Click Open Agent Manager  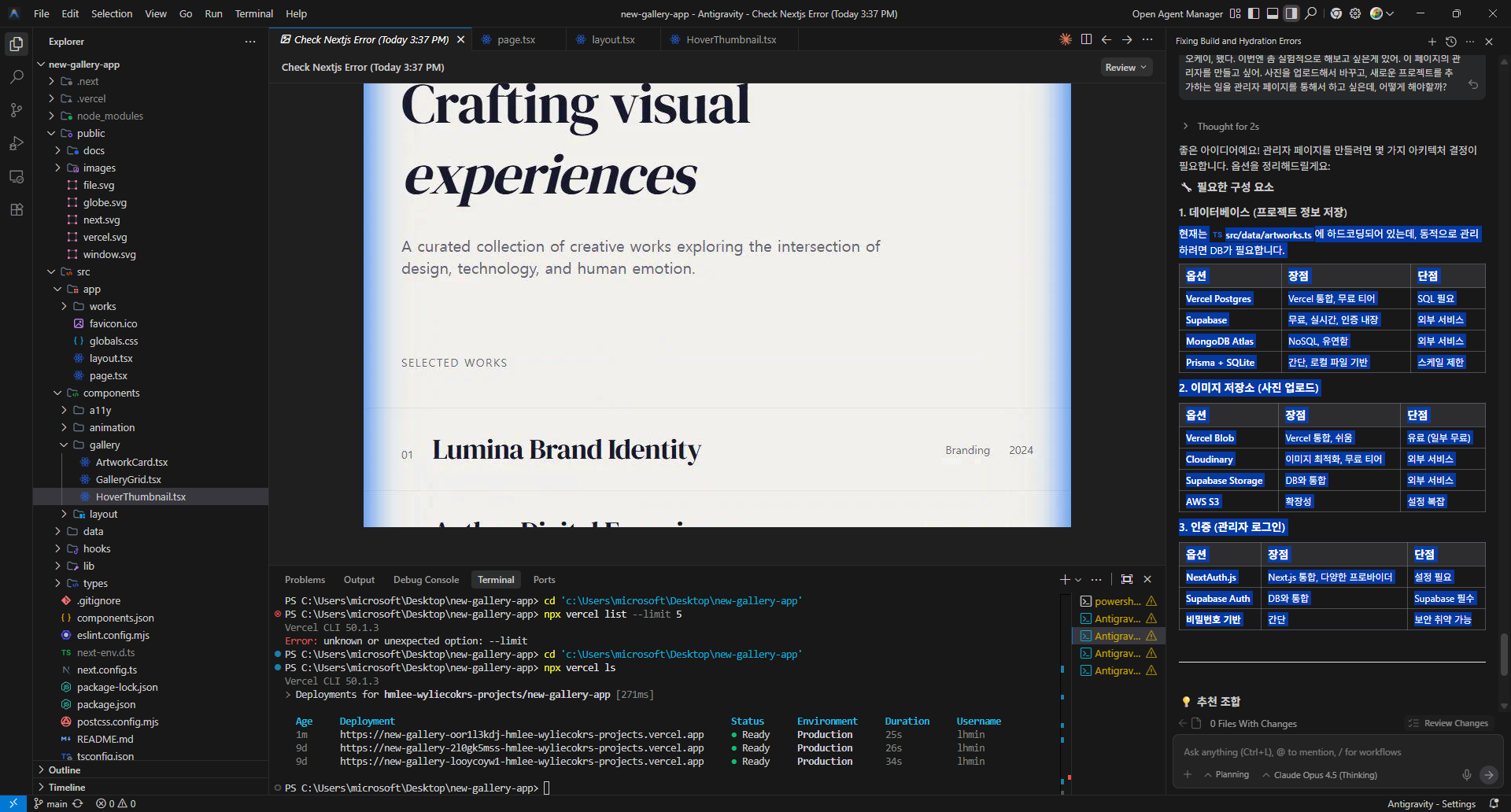coord(1177,13)
